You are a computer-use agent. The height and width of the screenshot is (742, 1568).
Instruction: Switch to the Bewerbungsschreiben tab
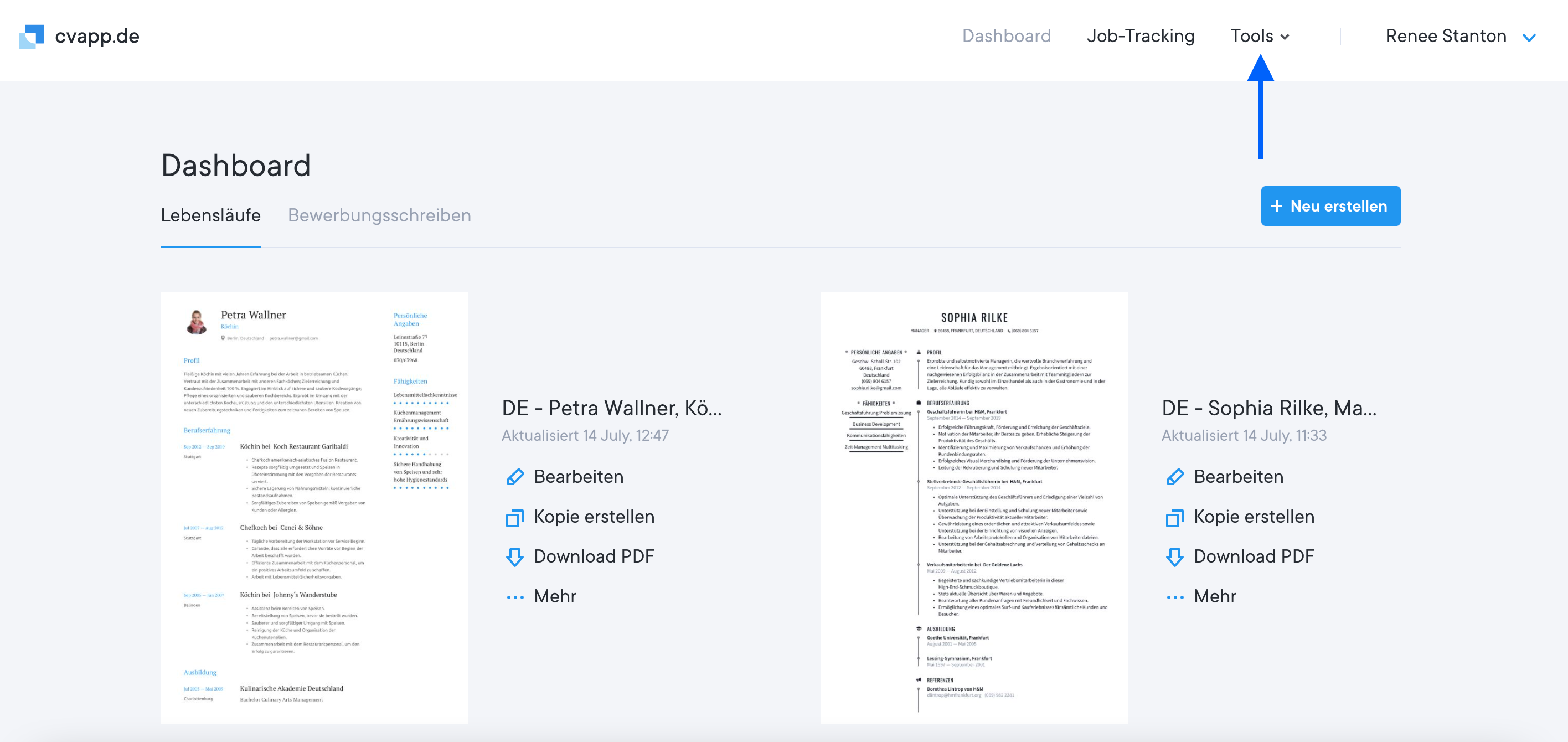point(379,215)
